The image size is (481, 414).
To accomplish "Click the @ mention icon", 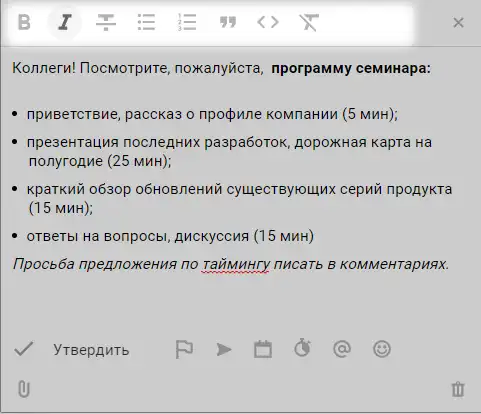I will (x=342, y=349).
